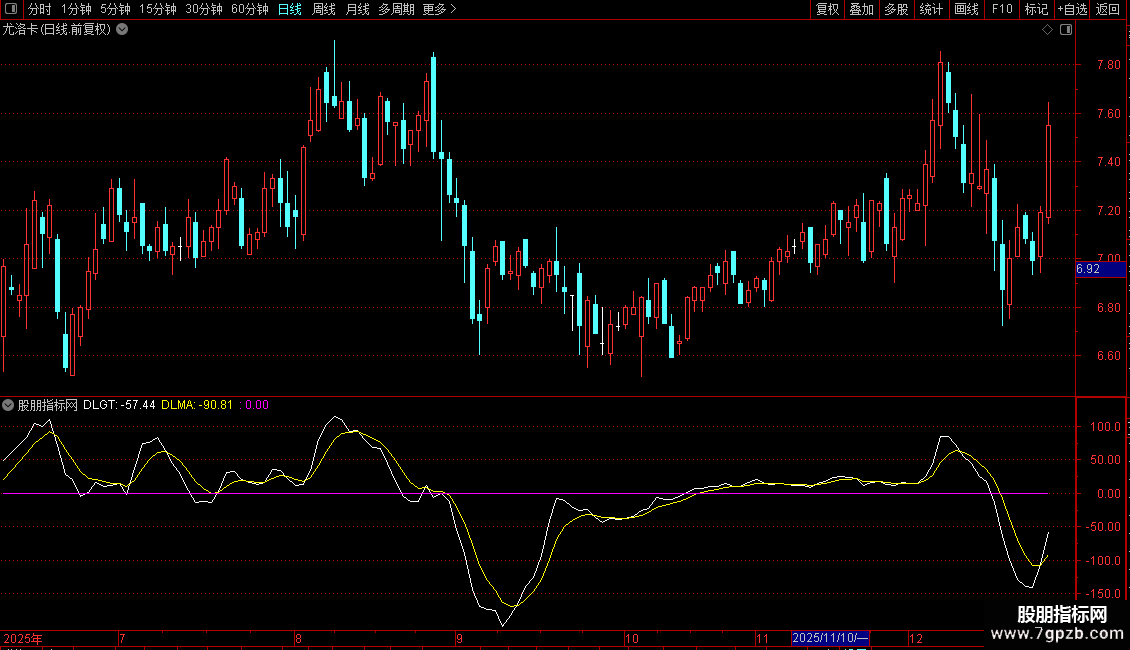Click the 返回 back button

1108,9
